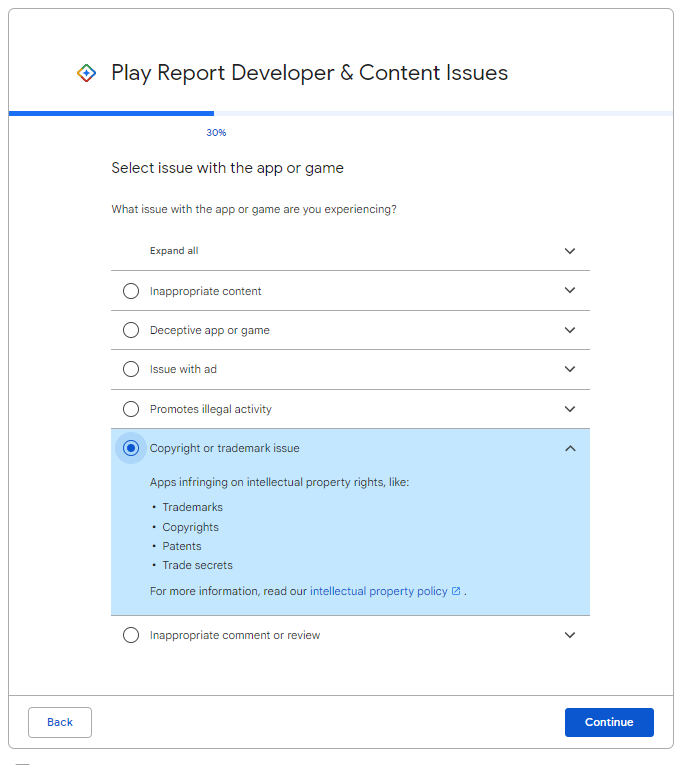Click the Issue with ad label
The width and height of the screenshot is (682, 765).
[183, 369]
